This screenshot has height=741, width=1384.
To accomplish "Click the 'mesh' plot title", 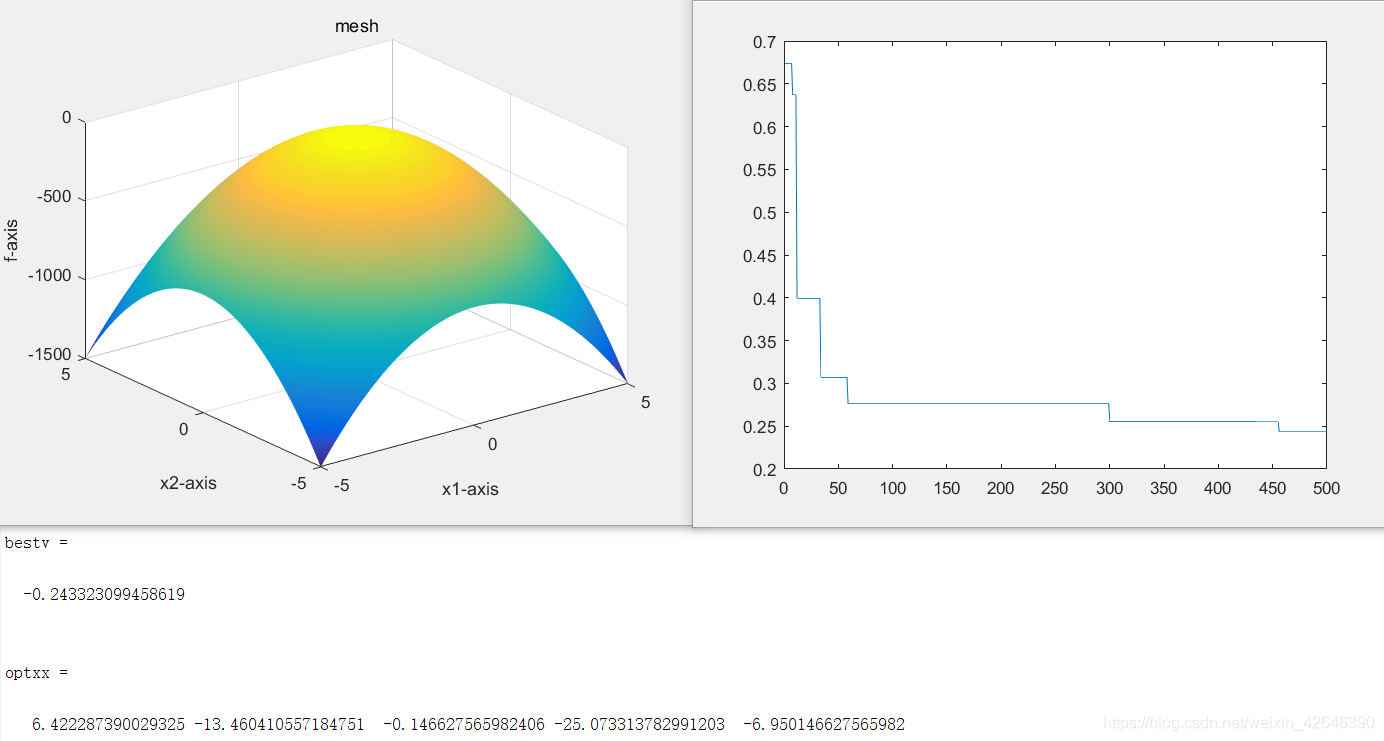I will coord(357,26).
